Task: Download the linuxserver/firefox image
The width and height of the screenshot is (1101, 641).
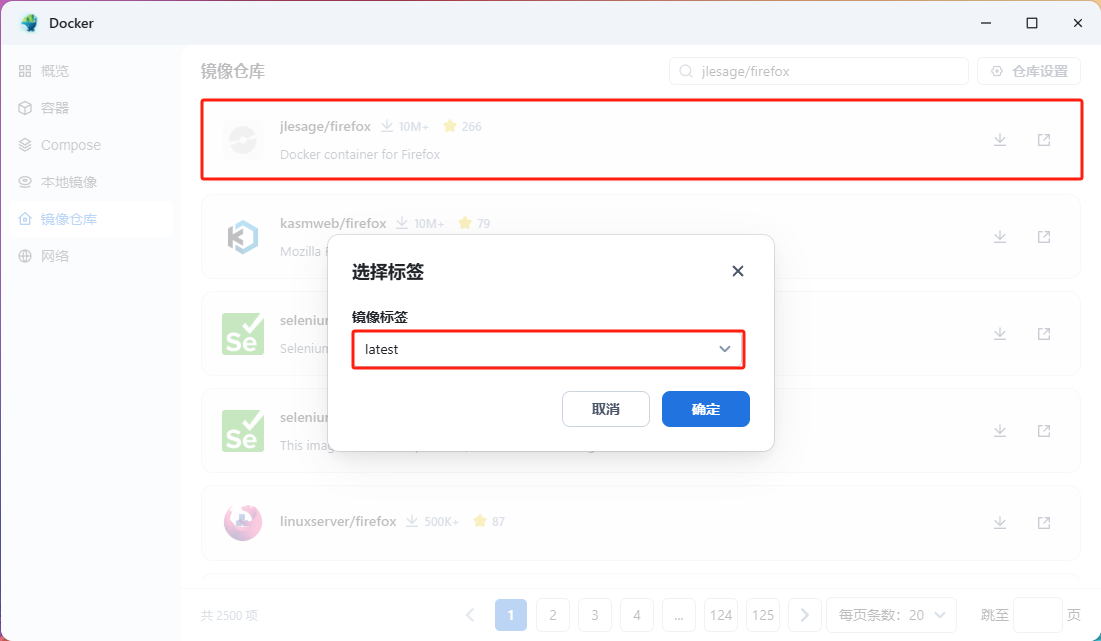Action: 1000,522
